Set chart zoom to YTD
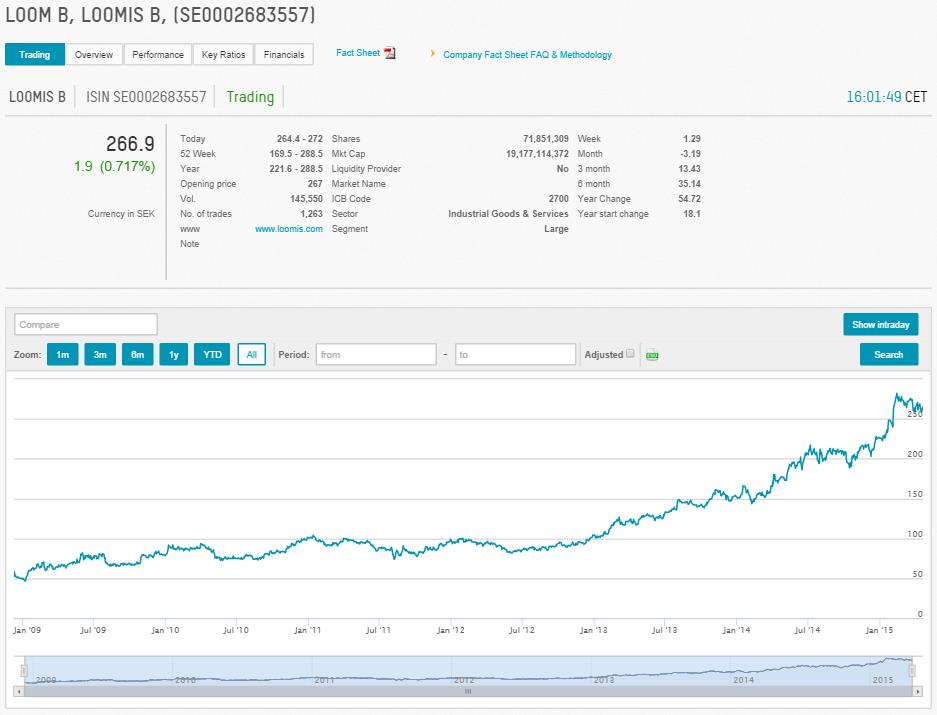The width and height of the screenshot is (937, 715). 212,355
